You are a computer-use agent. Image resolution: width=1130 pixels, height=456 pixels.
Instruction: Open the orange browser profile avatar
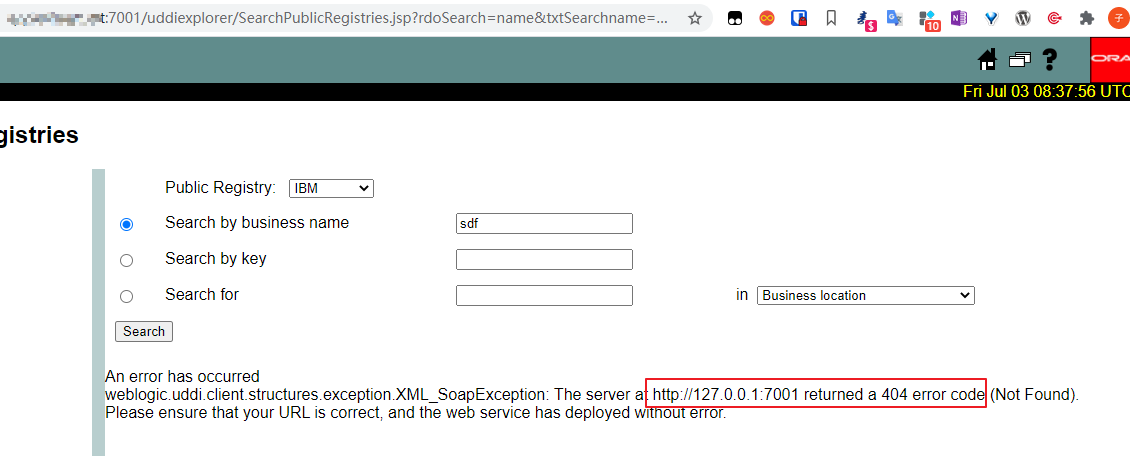(1118, 18)
